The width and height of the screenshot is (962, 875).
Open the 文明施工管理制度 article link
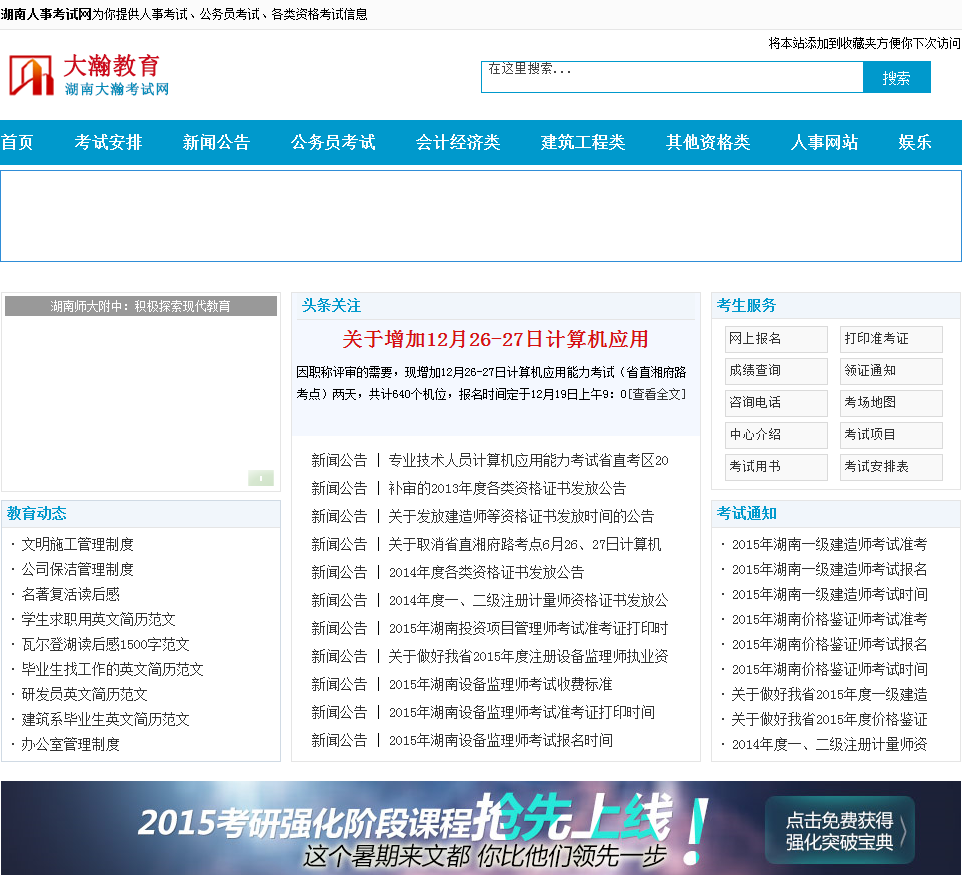(x=78, y=544)
